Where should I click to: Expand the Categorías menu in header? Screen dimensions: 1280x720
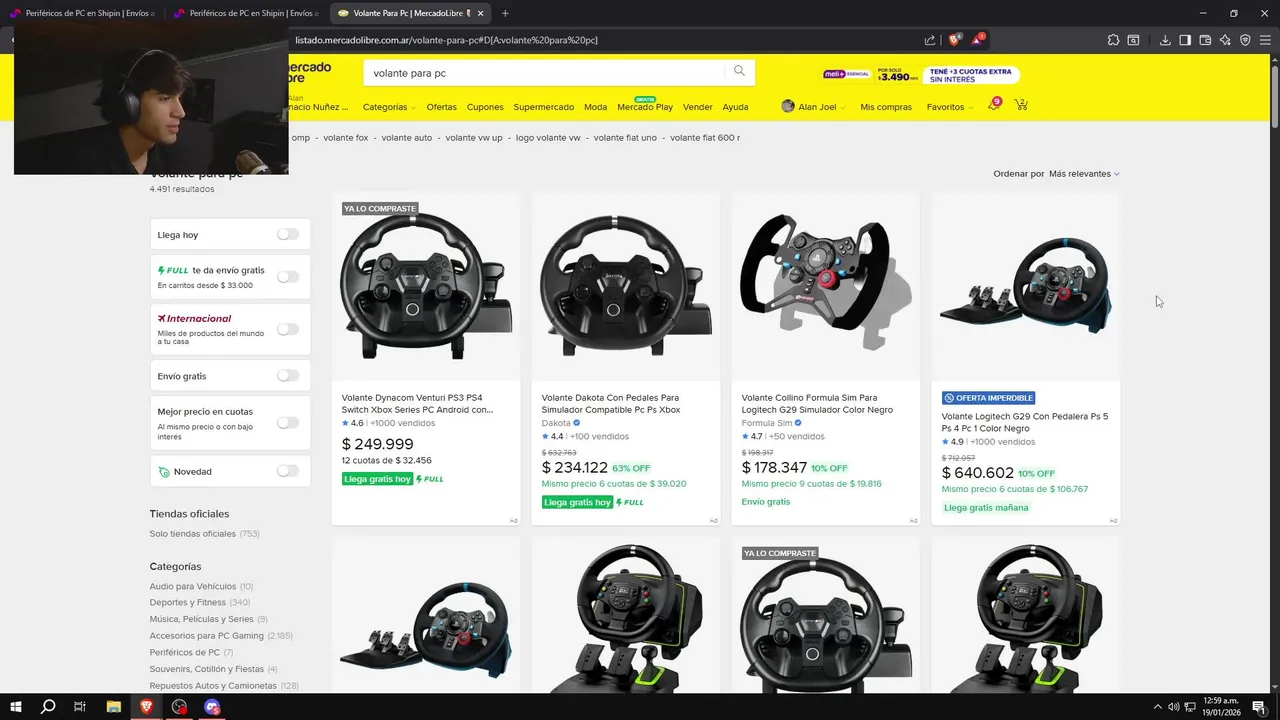click(389, 107)
